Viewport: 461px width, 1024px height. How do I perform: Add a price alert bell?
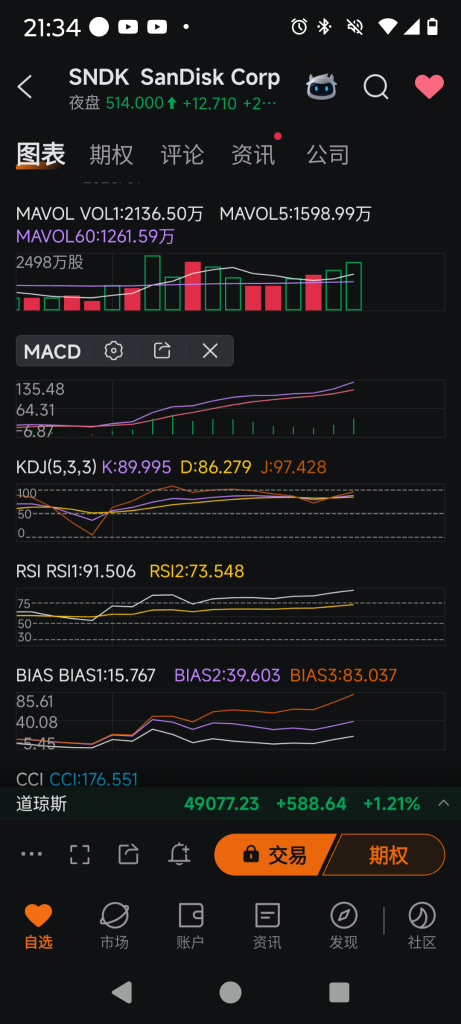pyautogui.click(x=179, y=854)
